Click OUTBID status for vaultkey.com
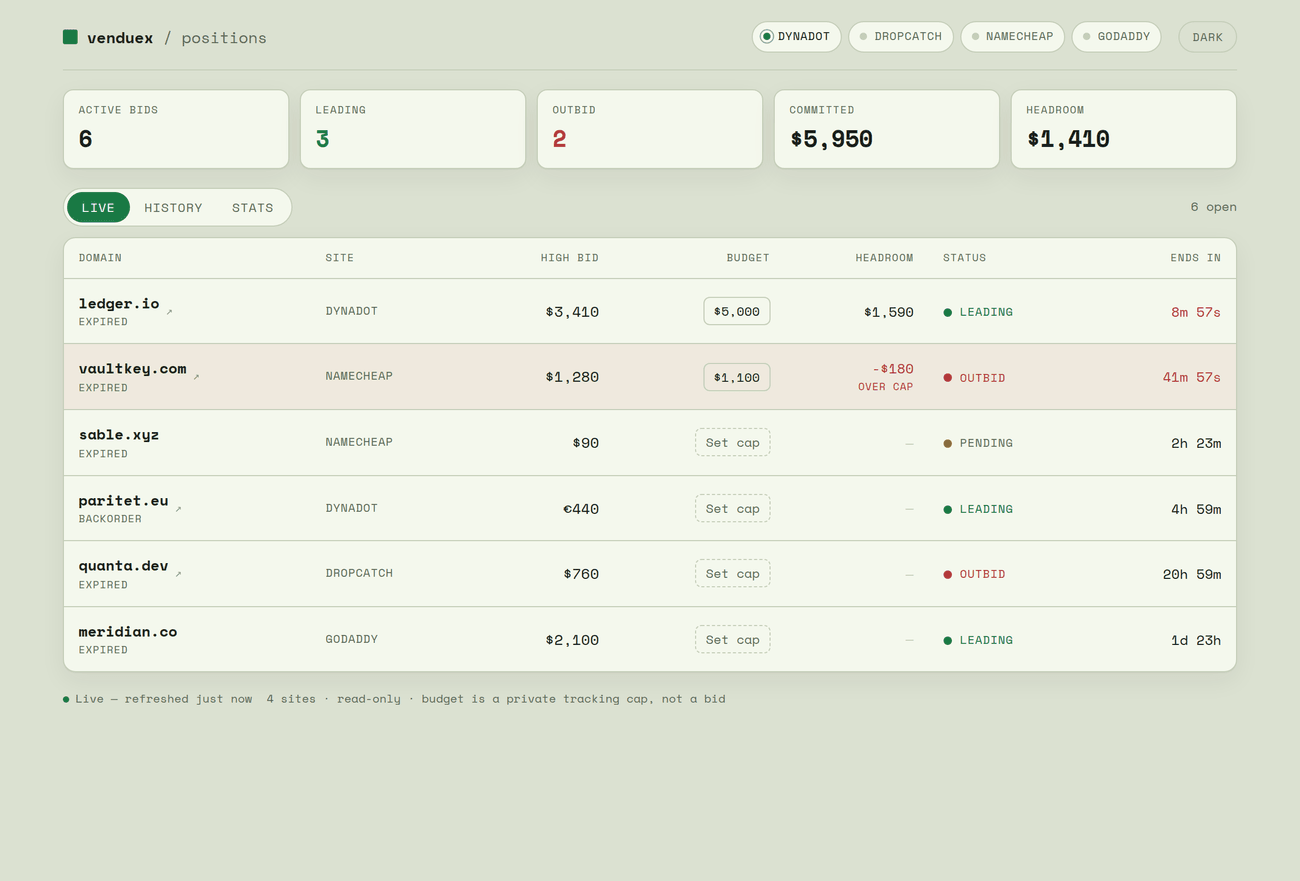 point(974,378)
